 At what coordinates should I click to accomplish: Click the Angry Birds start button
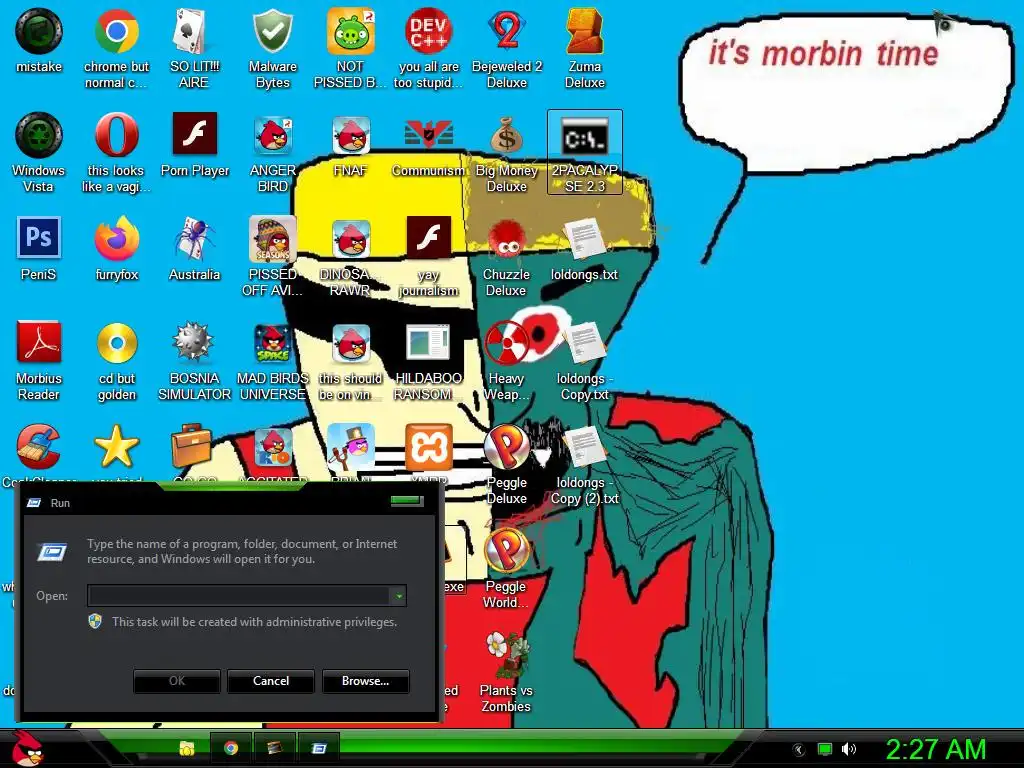pos(28,748)
